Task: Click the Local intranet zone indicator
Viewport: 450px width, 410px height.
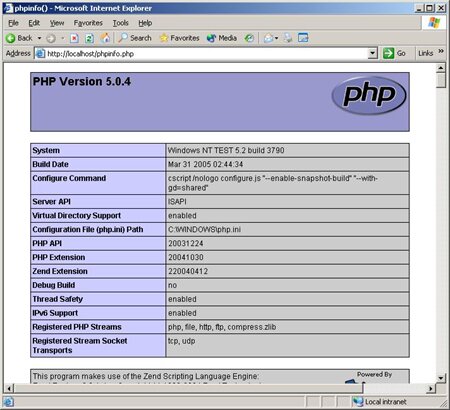Action: click(x=380, y=402)
